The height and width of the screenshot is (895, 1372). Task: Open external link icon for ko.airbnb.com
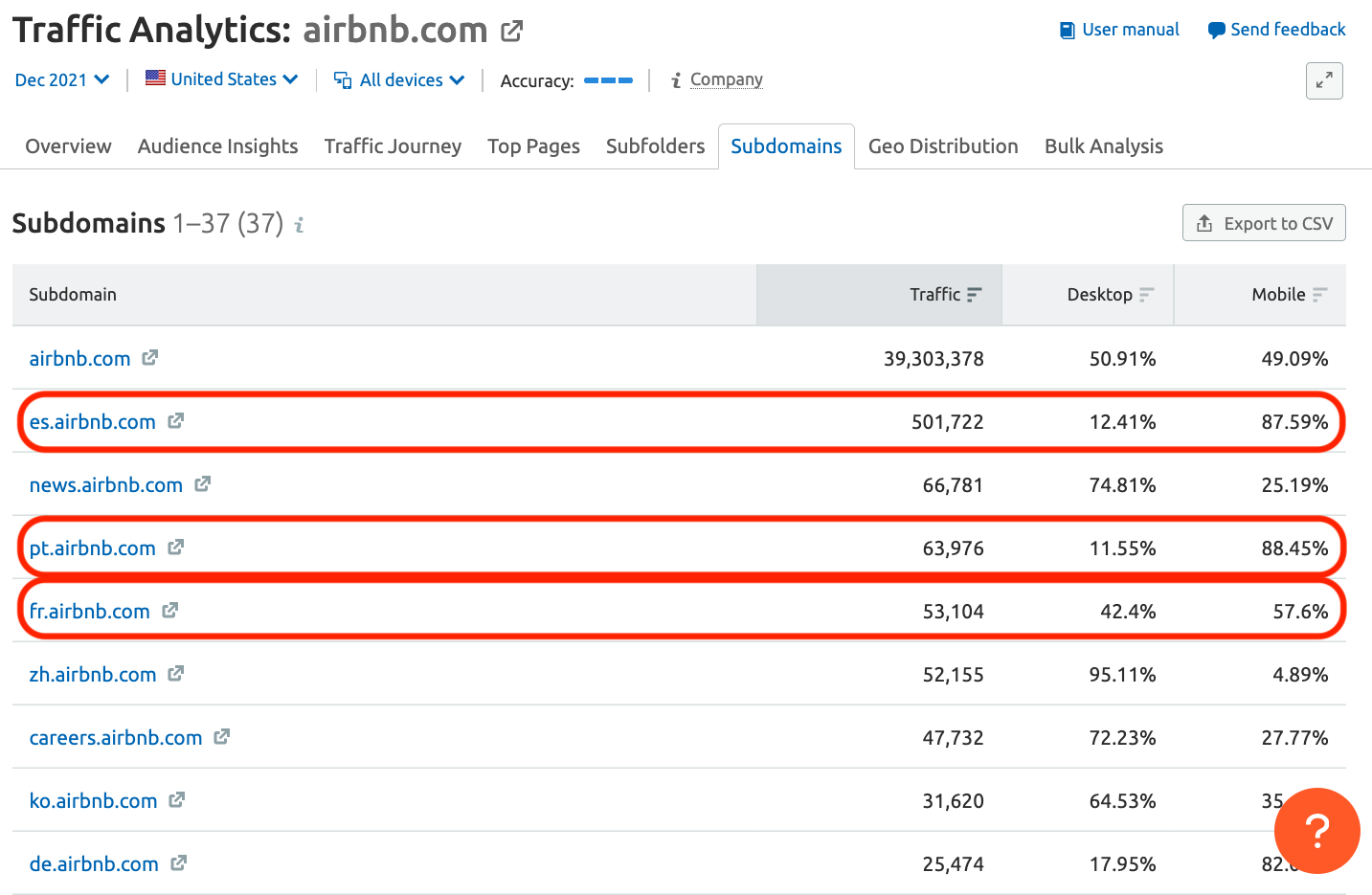(177, 800)
